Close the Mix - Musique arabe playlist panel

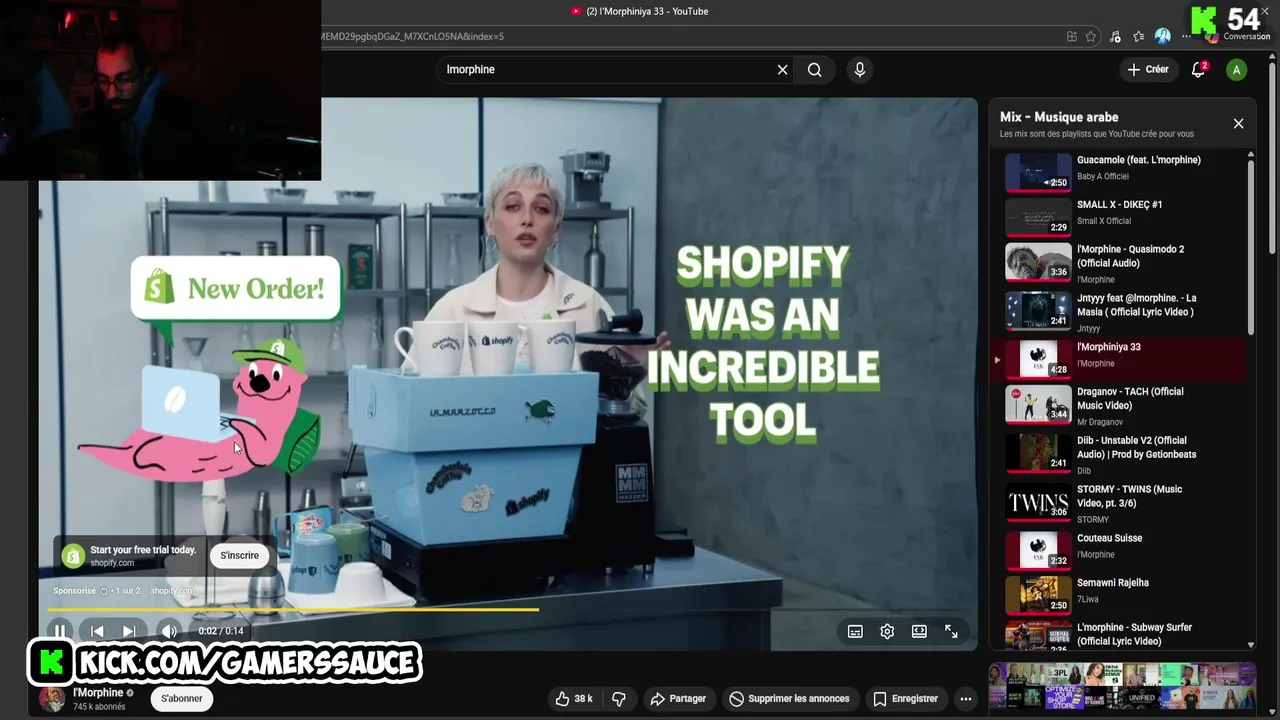point(1238,123)
